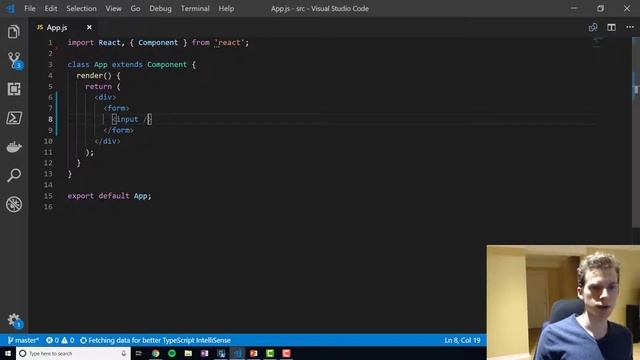The width and height of the screenshot is (640, 360).
Task: Click the master* git branch indicator
Action: (23, 340)
